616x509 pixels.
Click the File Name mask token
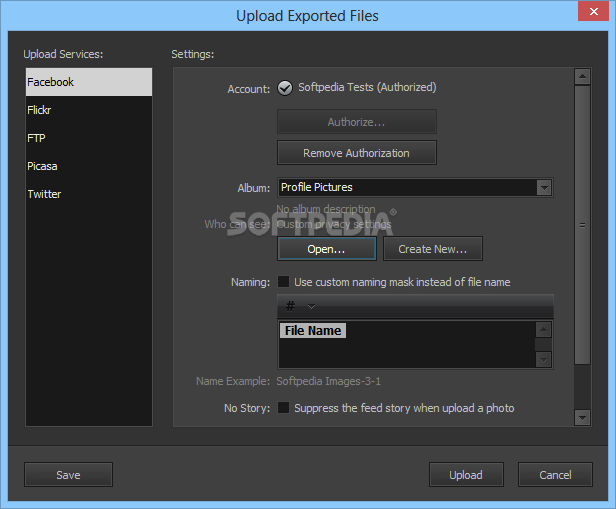313,331
